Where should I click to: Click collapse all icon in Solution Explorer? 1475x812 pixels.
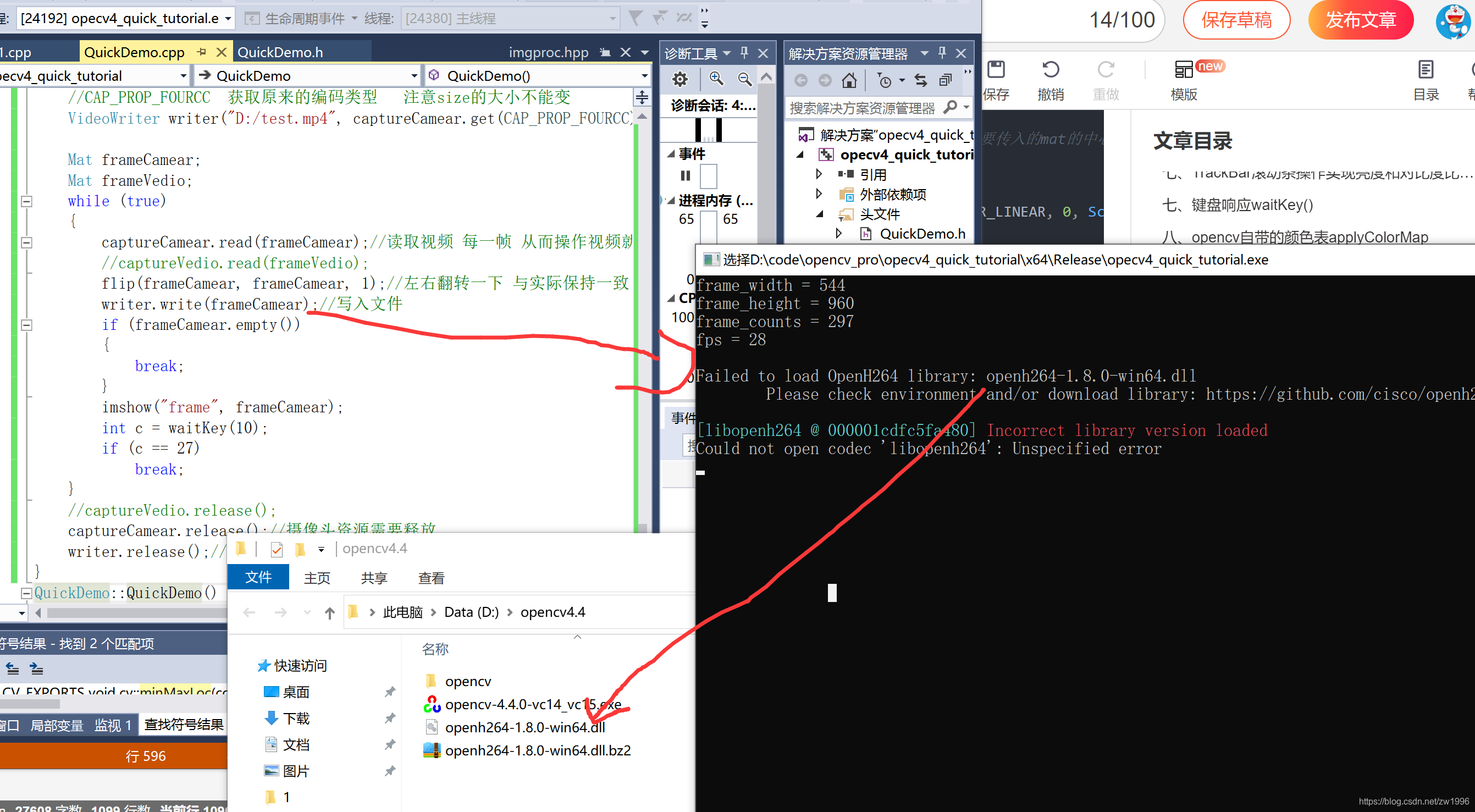[945, 81]
